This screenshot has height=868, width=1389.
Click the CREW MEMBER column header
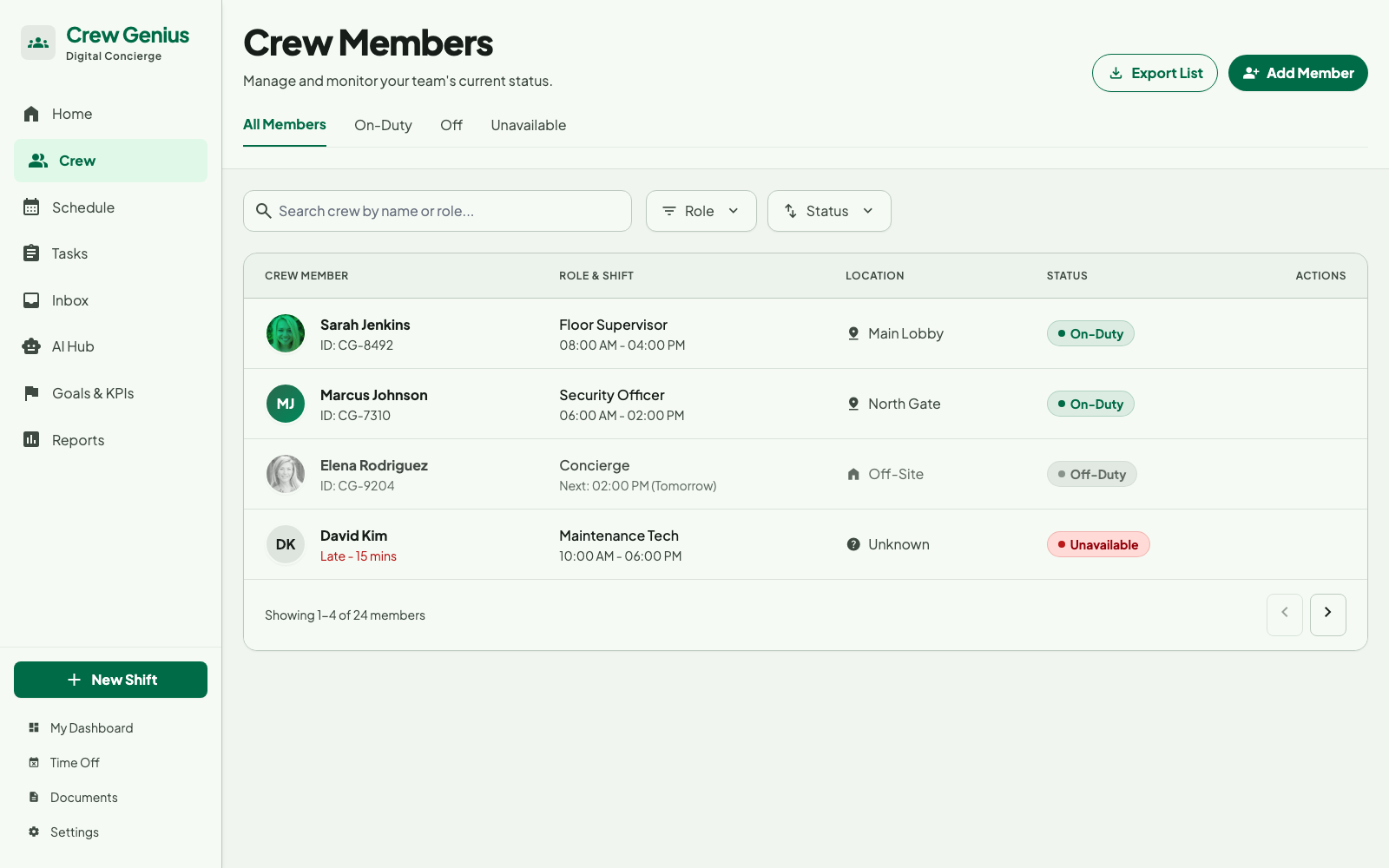306,276
